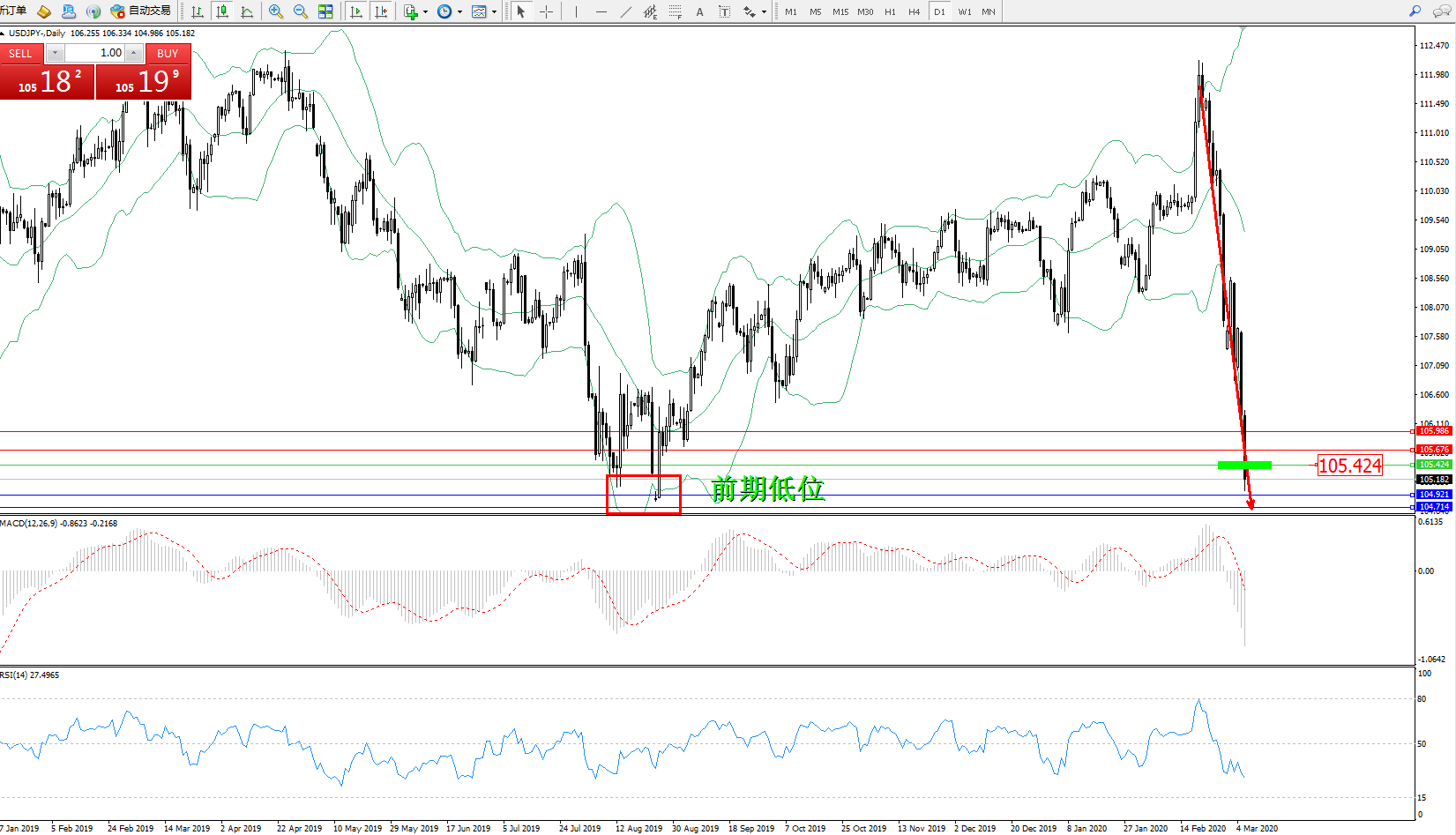Expand the chart templates dropdown arrow

[x=494, y=11]
